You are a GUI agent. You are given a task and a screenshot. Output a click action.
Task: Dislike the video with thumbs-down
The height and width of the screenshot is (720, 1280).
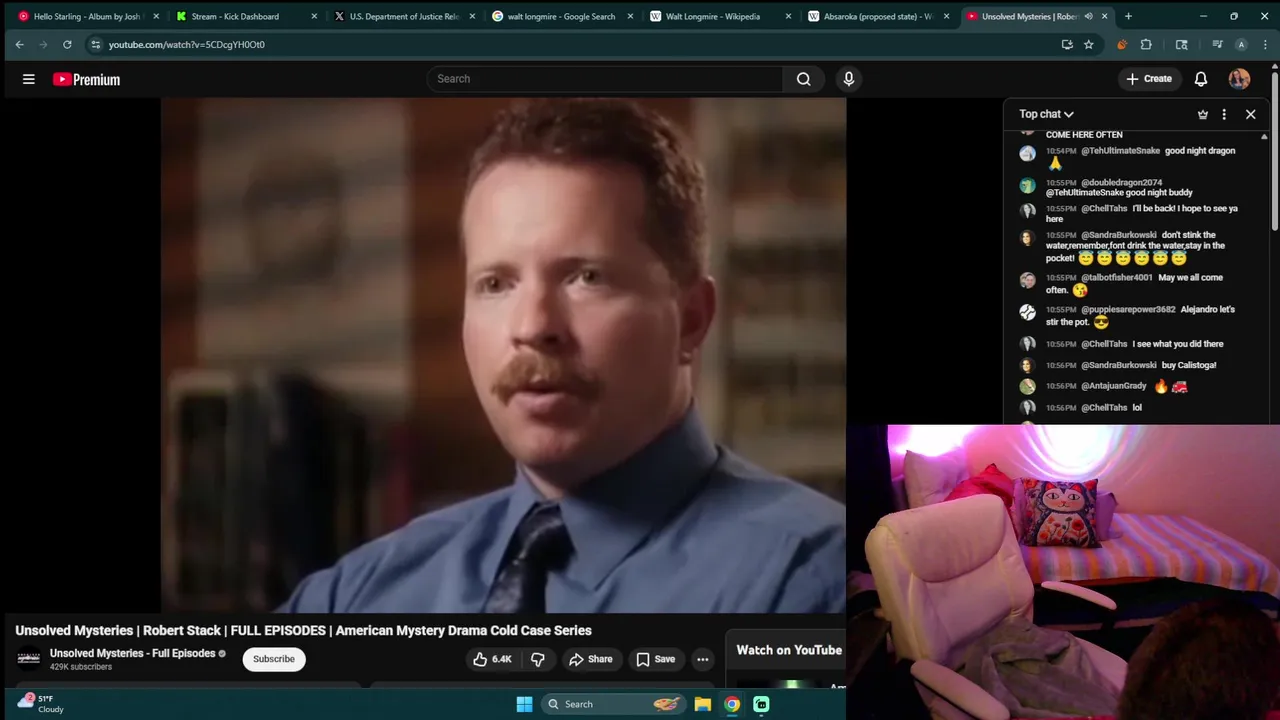point(537,659)
